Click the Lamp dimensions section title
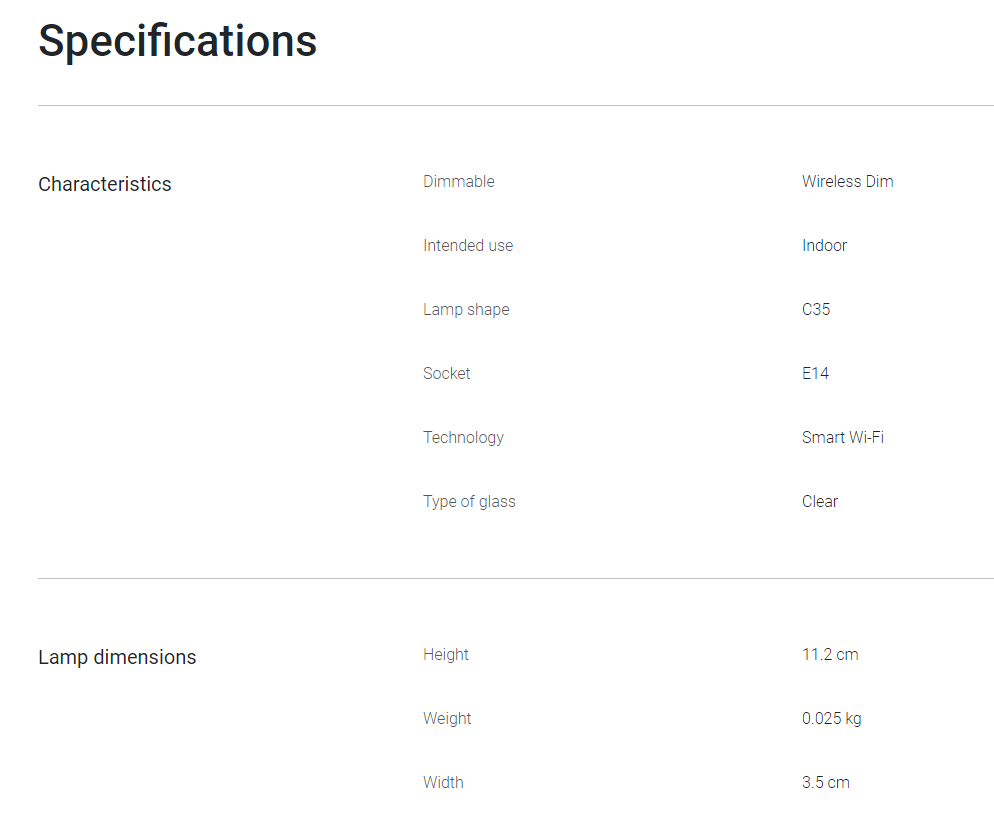Viewport: 994px width, 830px height. point(117,657)
